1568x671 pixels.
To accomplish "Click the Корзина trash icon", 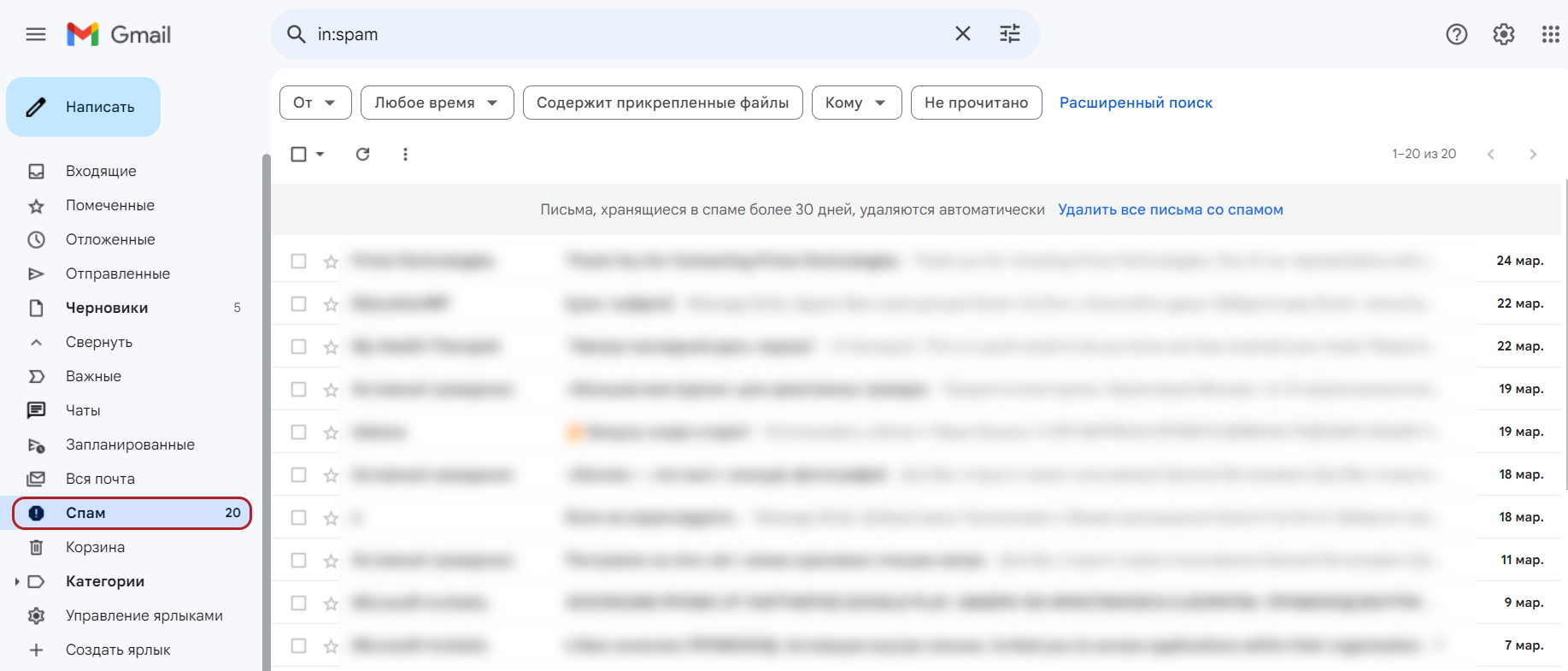I will pos(36,547).
